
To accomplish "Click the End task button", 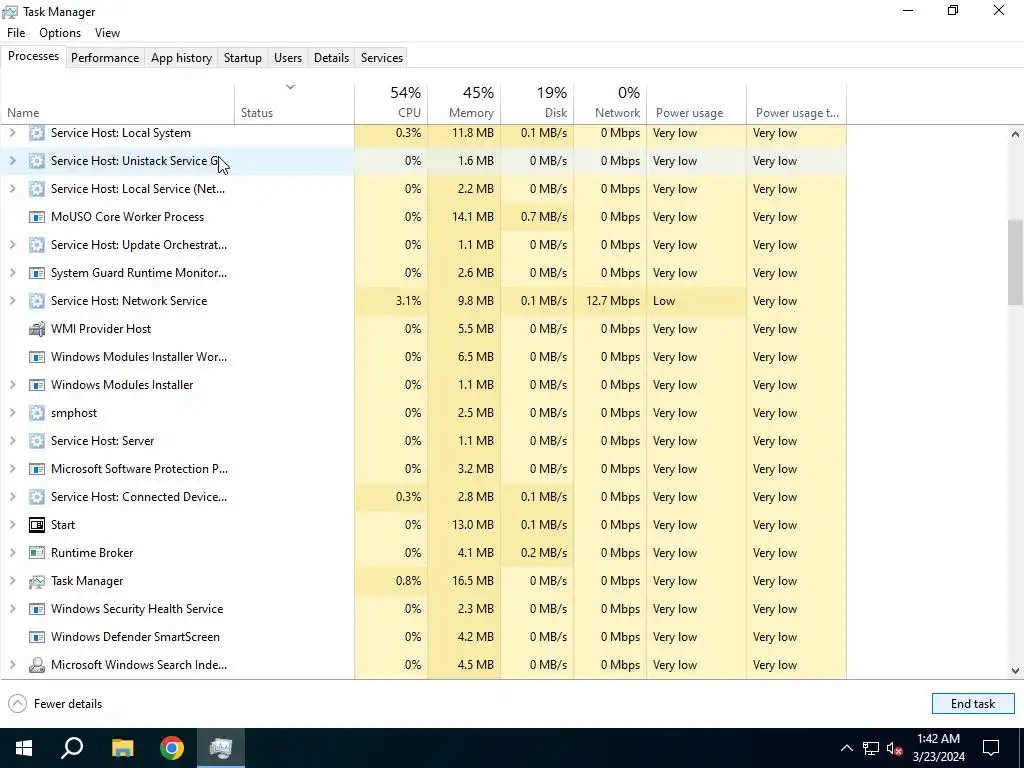I will click(x=973, y=704).
